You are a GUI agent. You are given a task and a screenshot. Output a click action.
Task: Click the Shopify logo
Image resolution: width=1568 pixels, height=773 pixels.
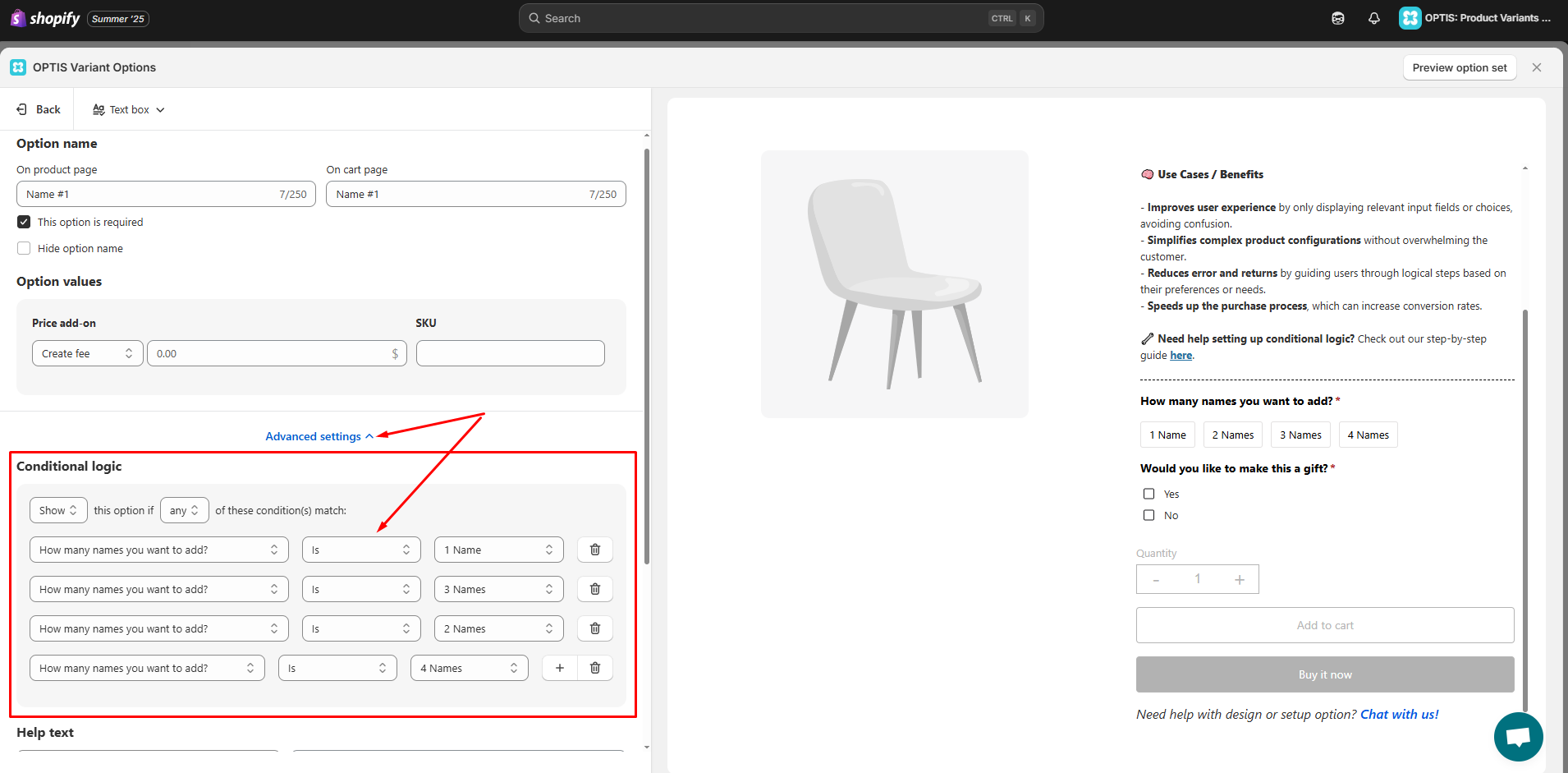click(45, 18)
